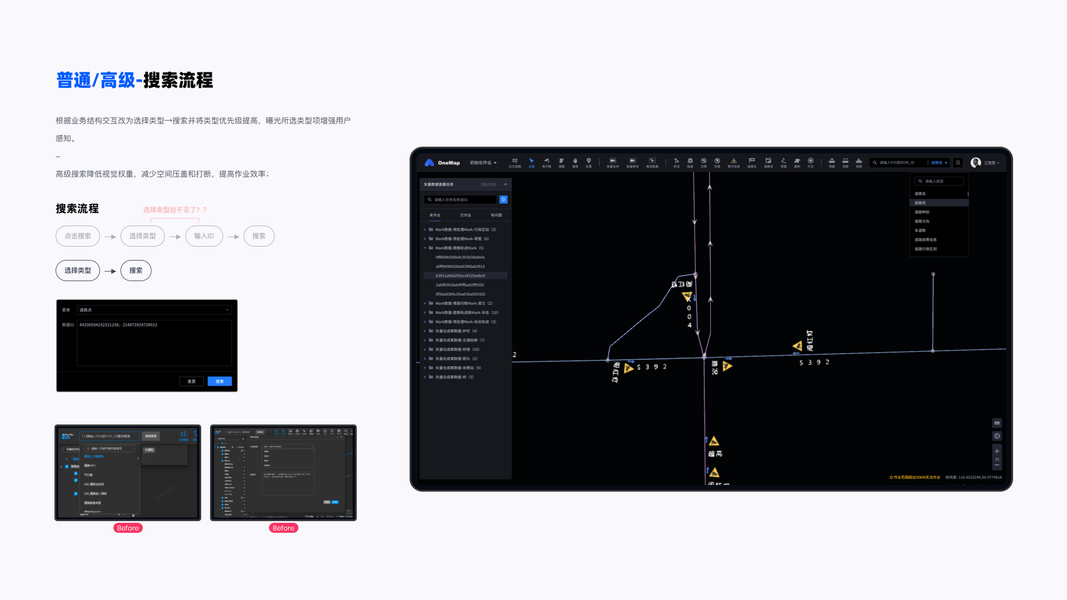
Task: Collapse Mark数据-图像轨迹Mark (5) folder
Action: coord(425,248)
